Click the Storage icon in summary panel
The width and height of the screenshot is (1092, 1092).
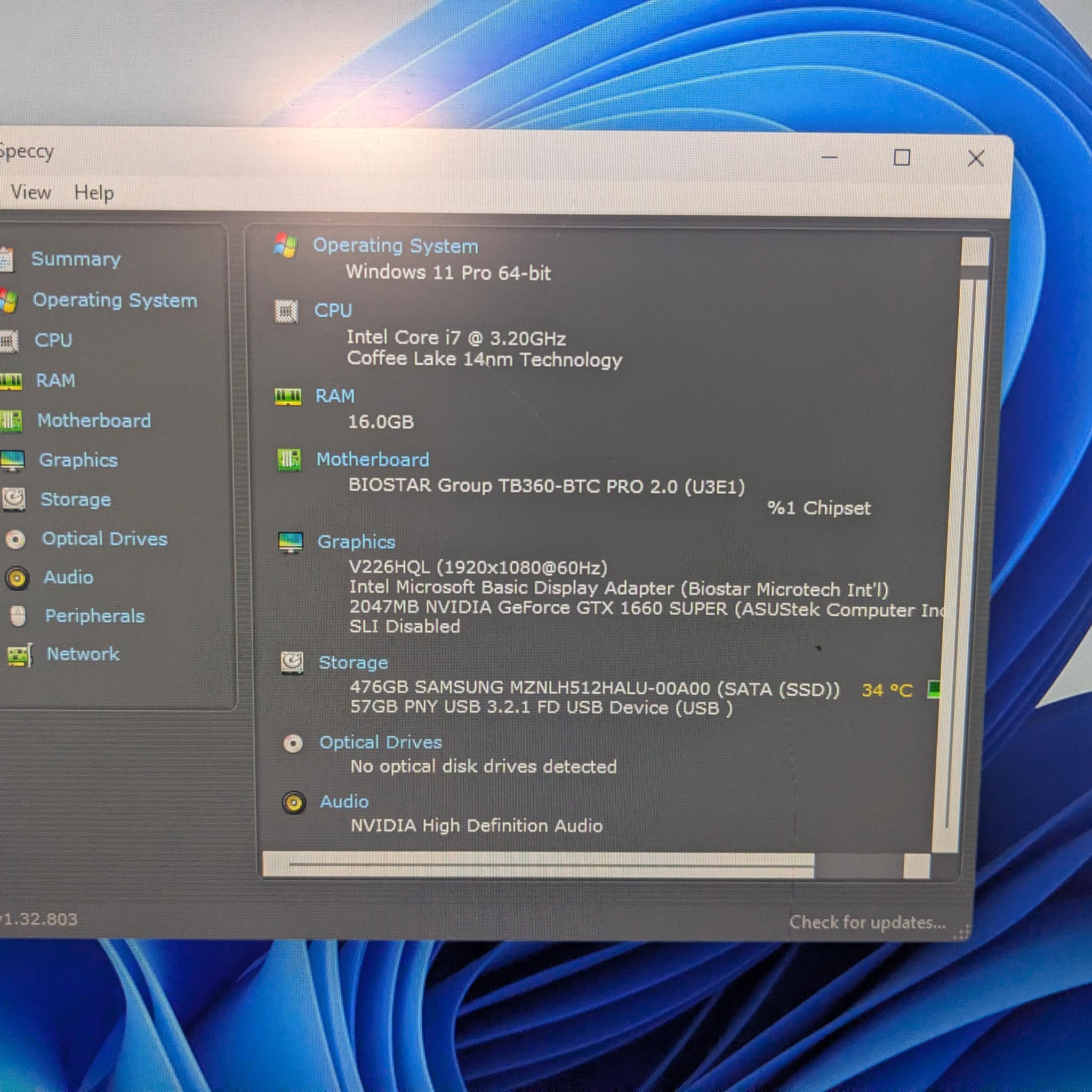pyautogui.click(x=292, y=662)
